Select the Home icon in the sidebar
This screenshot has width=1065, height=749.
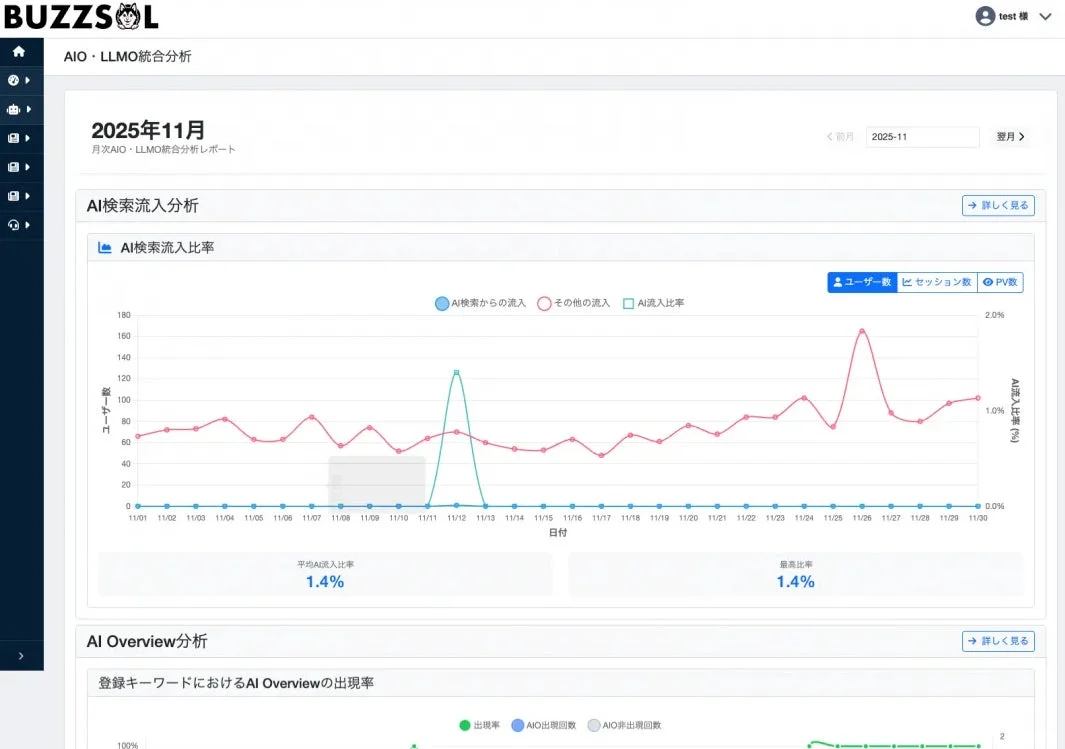click(18, 50)
